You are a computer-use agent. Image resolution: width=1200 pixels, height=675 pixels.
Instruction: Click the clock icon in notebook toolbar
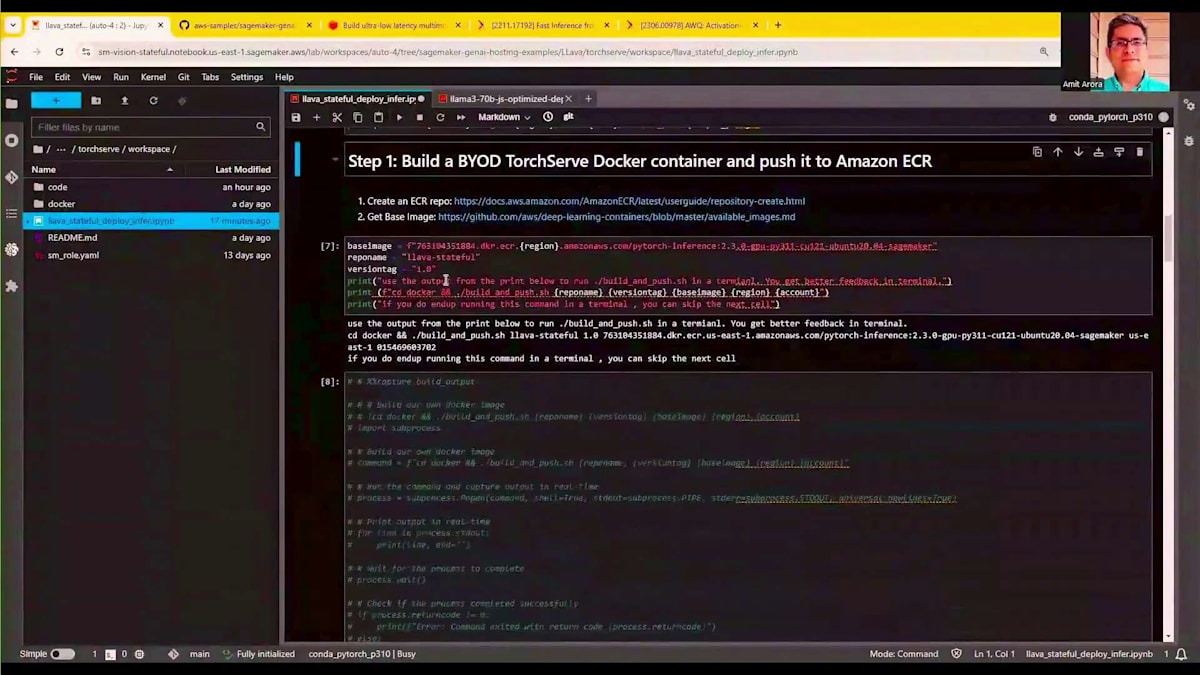click(x=548, y=117)
